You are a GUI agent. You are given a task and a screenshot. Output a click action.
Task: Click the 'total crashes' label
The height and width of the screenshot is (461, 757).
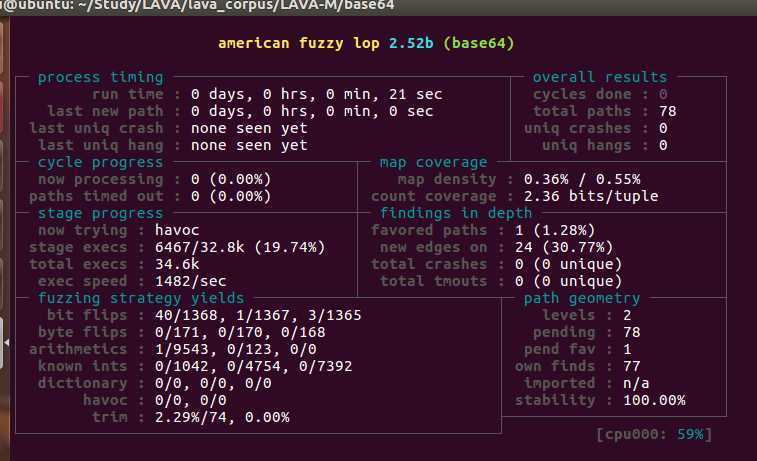429,264
